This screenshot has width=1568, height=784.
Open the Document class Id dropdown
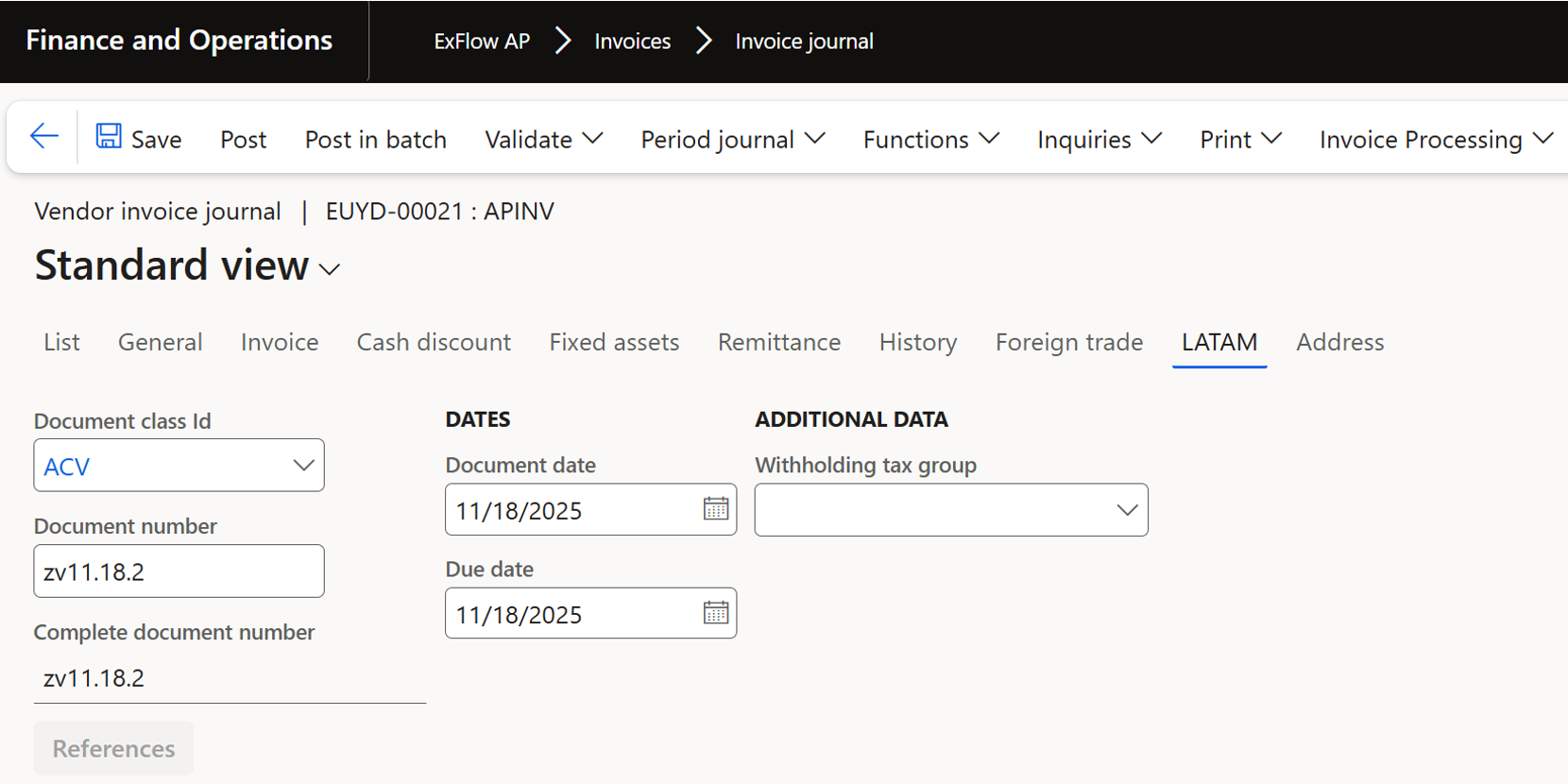(x=302, y=466)
